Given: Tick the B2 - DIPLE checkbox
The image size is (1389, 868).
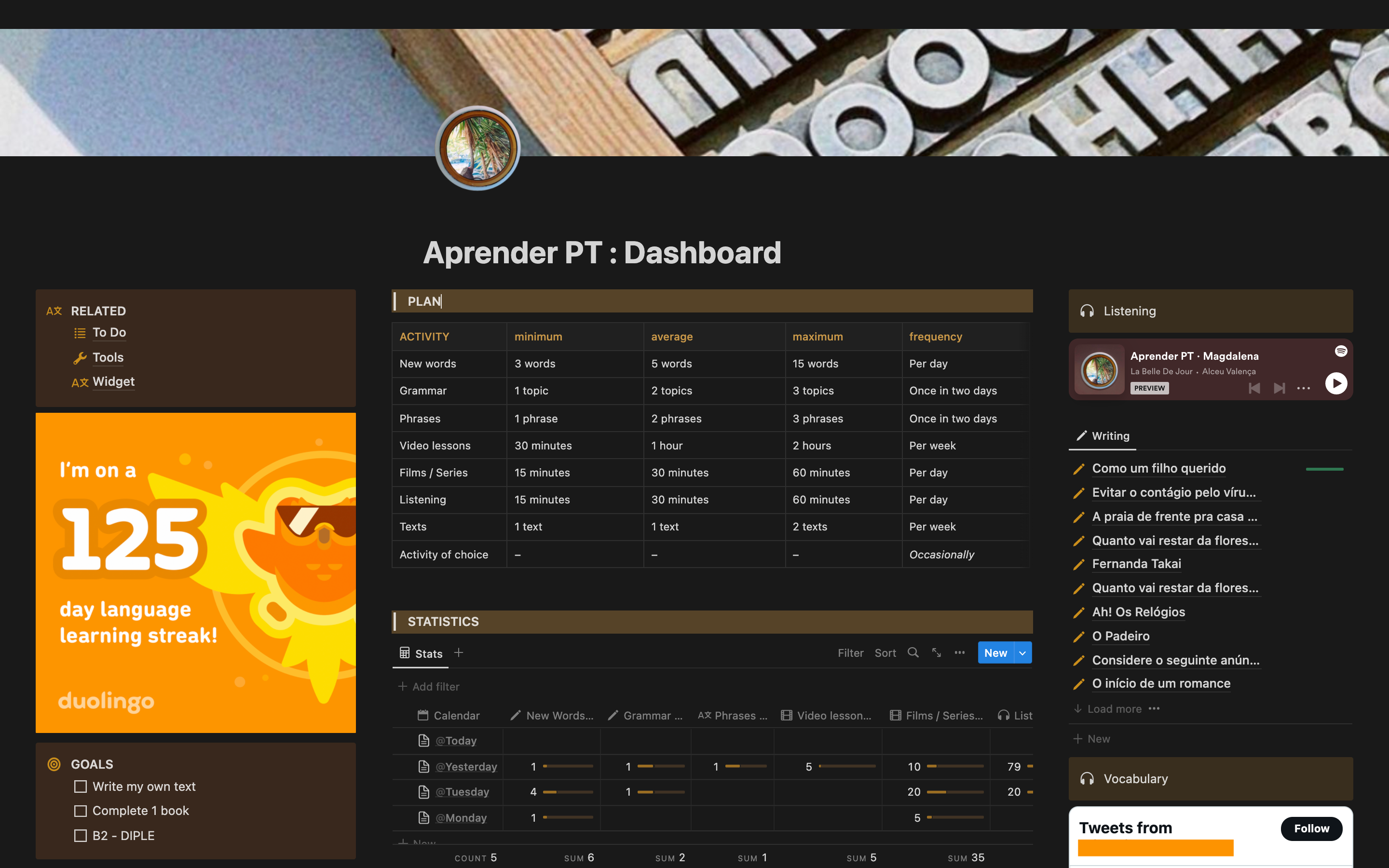Looking at the screenshot, I should pos(81,836).
